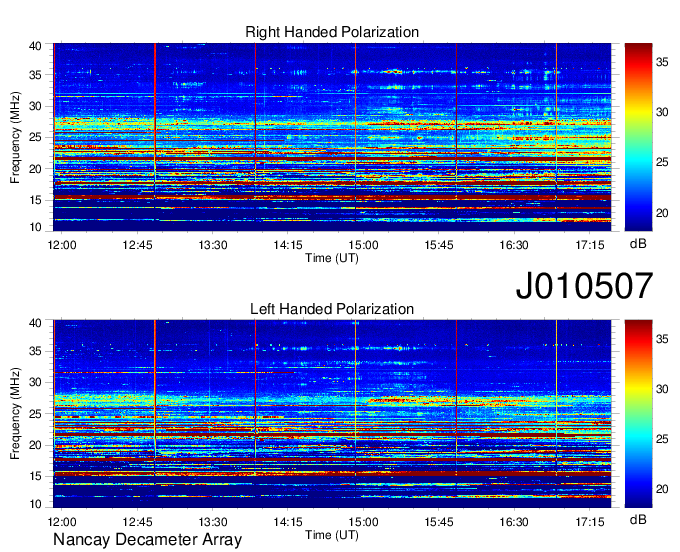Click the "25" value on the lower color bar
The image size is (680, 552).
(x=662, y=439)
